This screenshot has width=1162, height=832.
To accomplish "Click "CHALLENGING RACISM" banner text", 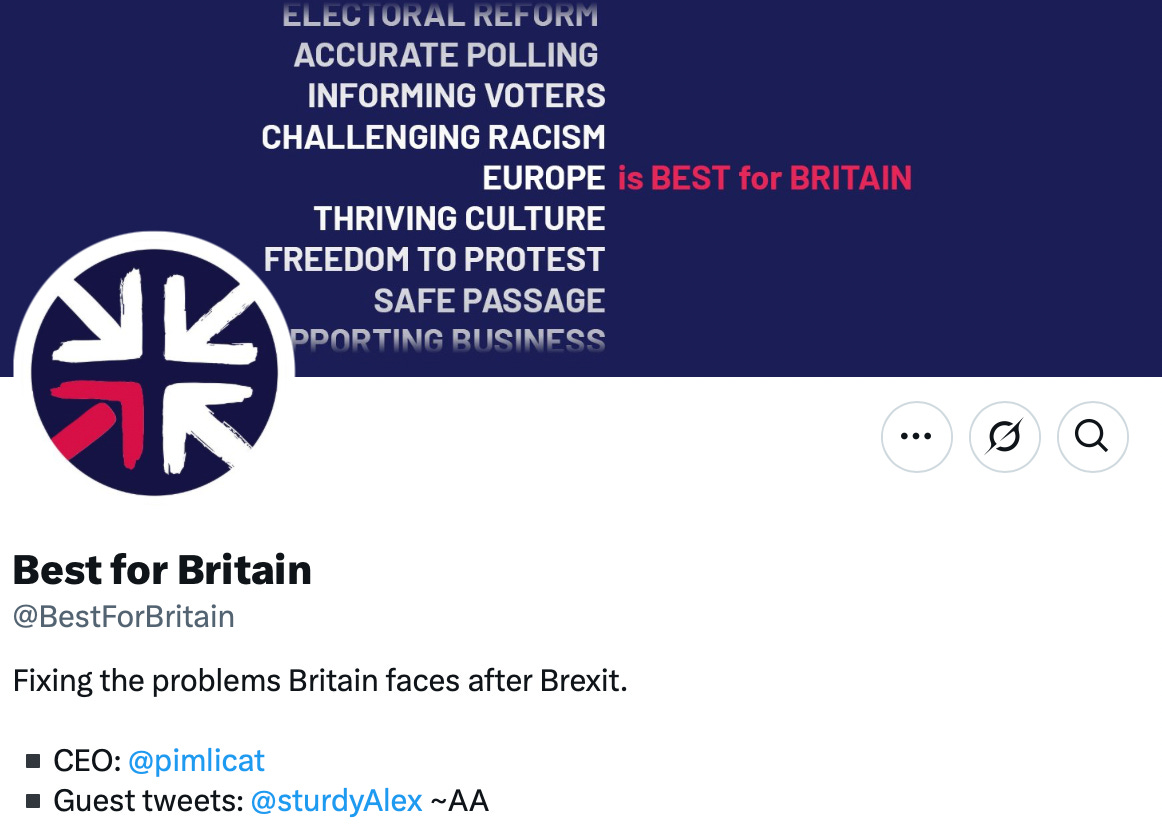I will [x=433, y=137].
